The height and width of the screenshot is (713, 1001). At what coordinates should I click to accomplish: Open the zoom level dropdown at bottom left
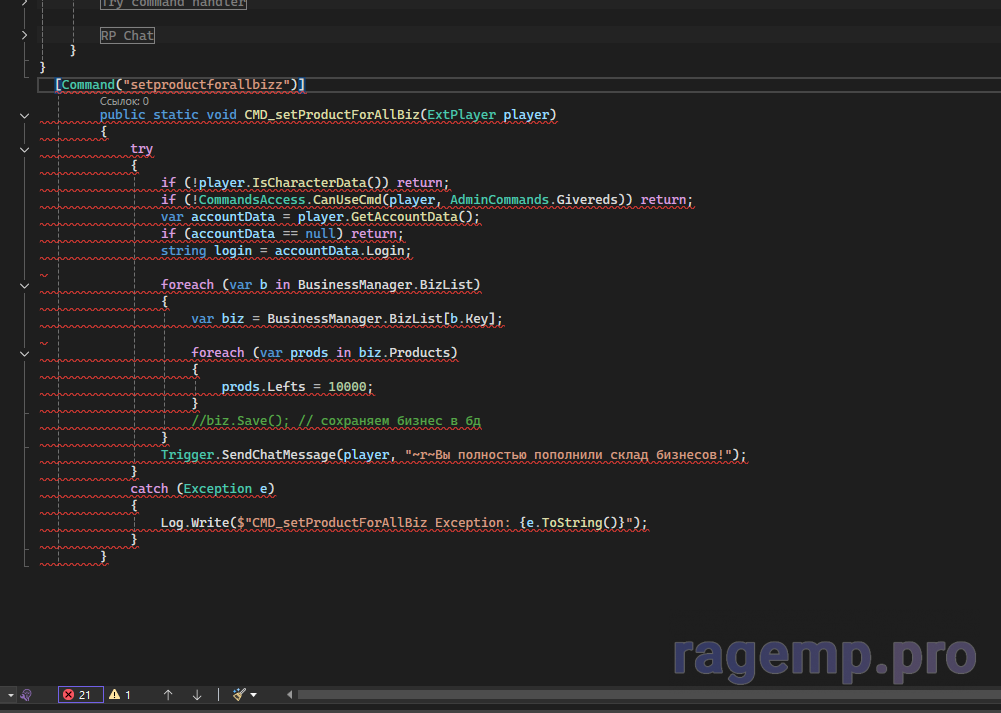coord(10,694)
